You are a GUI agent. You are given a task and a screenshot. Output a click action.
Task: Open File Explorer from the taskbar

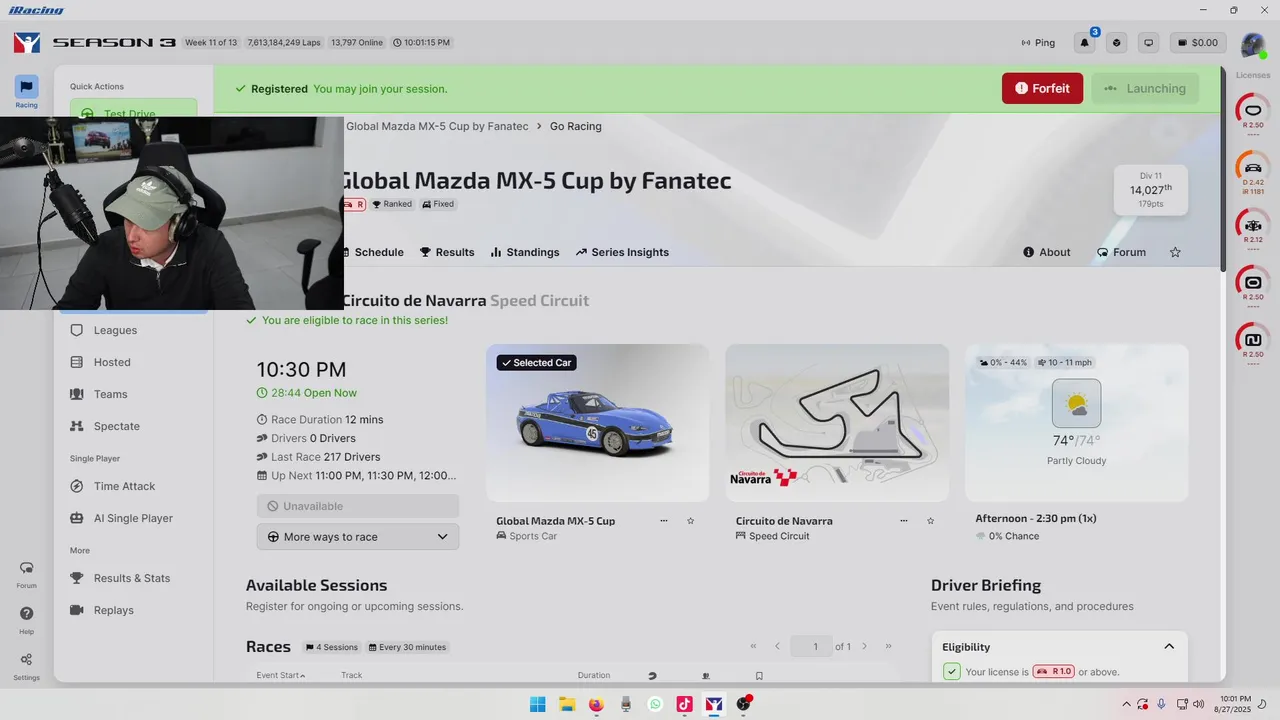click(567, 704)
